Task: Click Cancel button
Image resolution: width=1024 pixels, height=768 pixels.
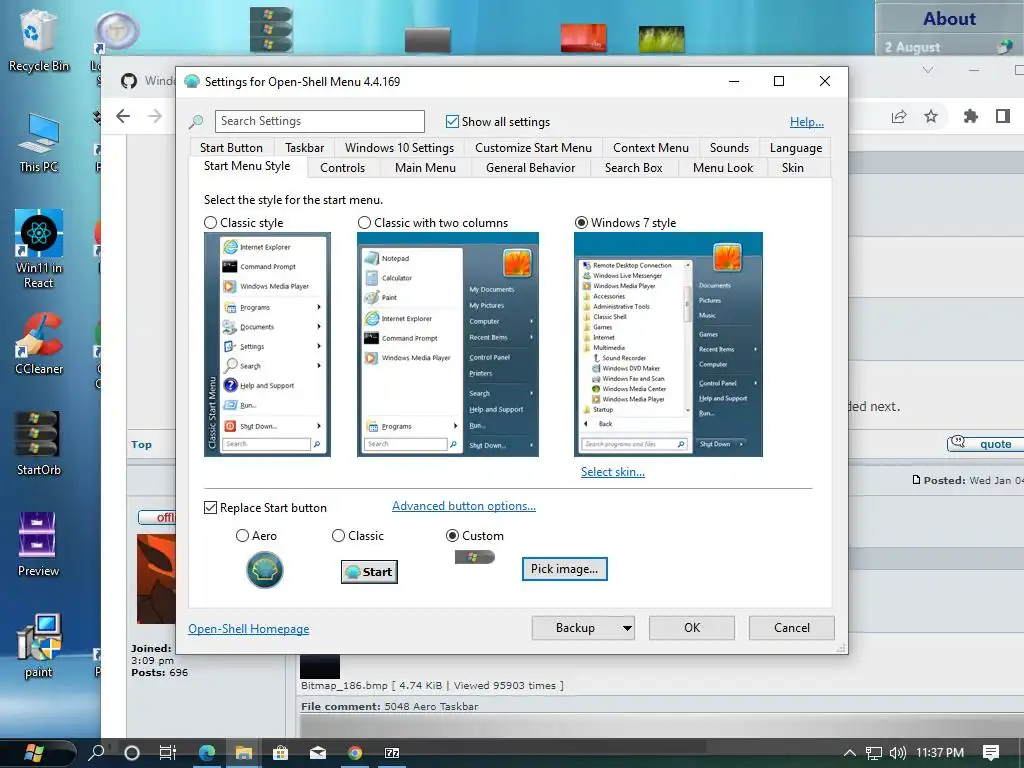Action: coord(792,628)
